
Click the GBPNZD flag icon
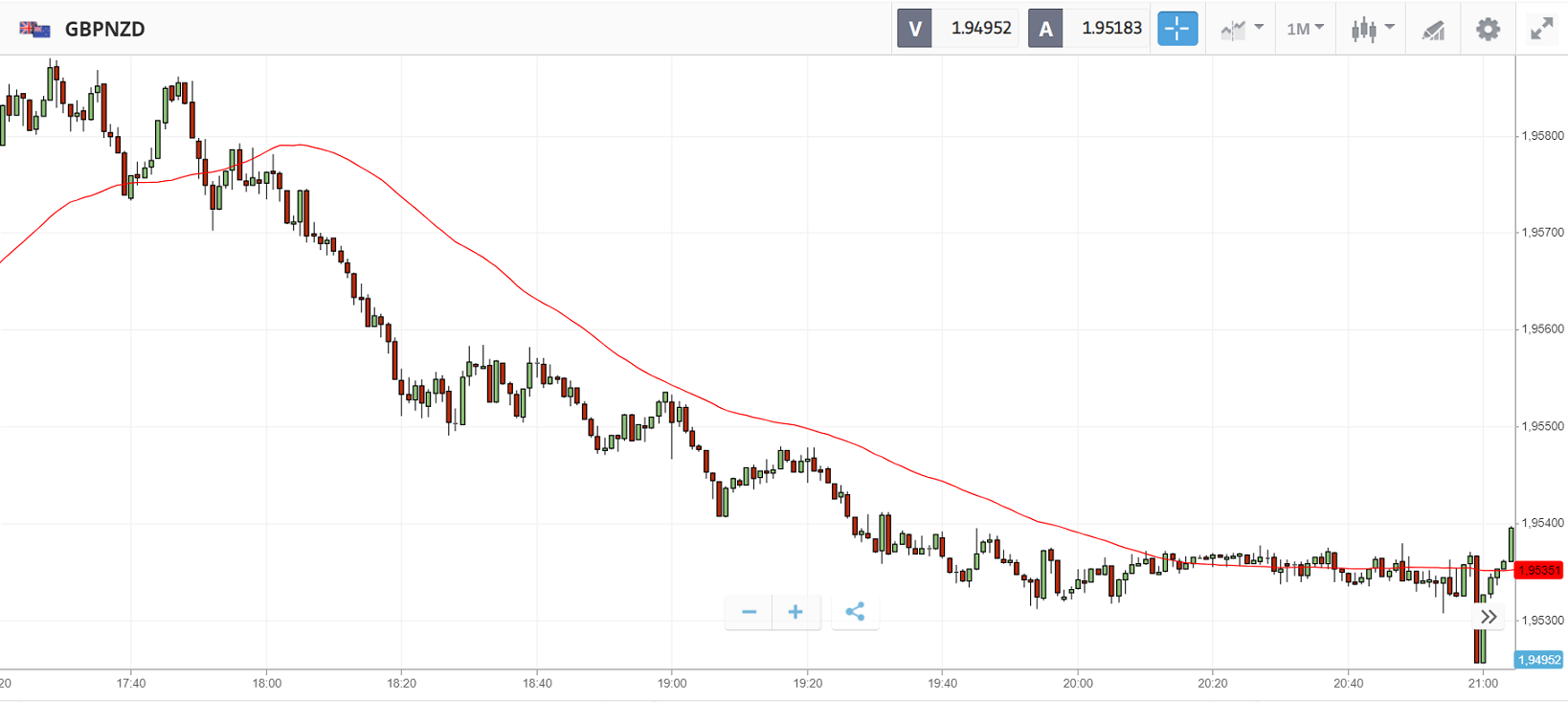35,29
